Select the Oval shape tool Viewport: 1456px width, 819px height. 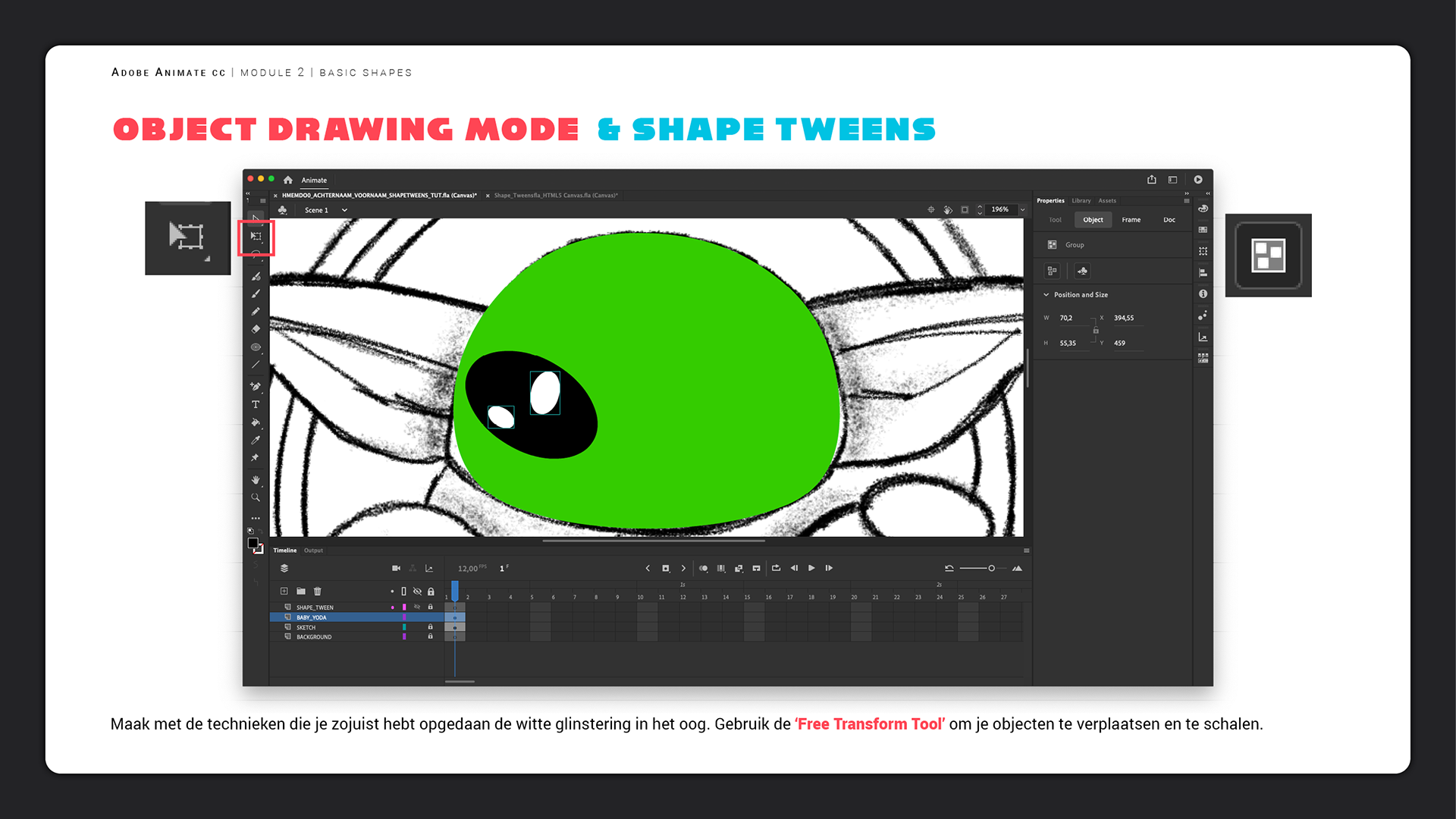pos(256,347)
